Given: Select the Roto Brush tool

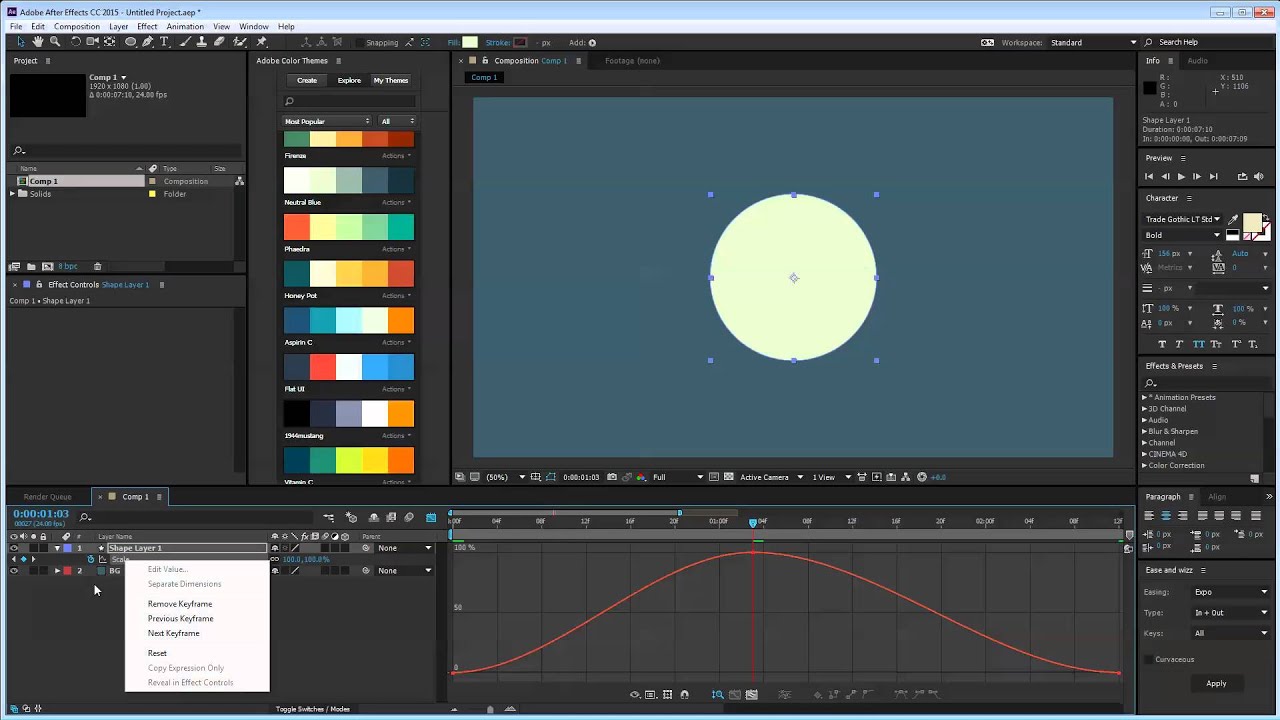Looking at the screenshot, I should click(240, 42).
